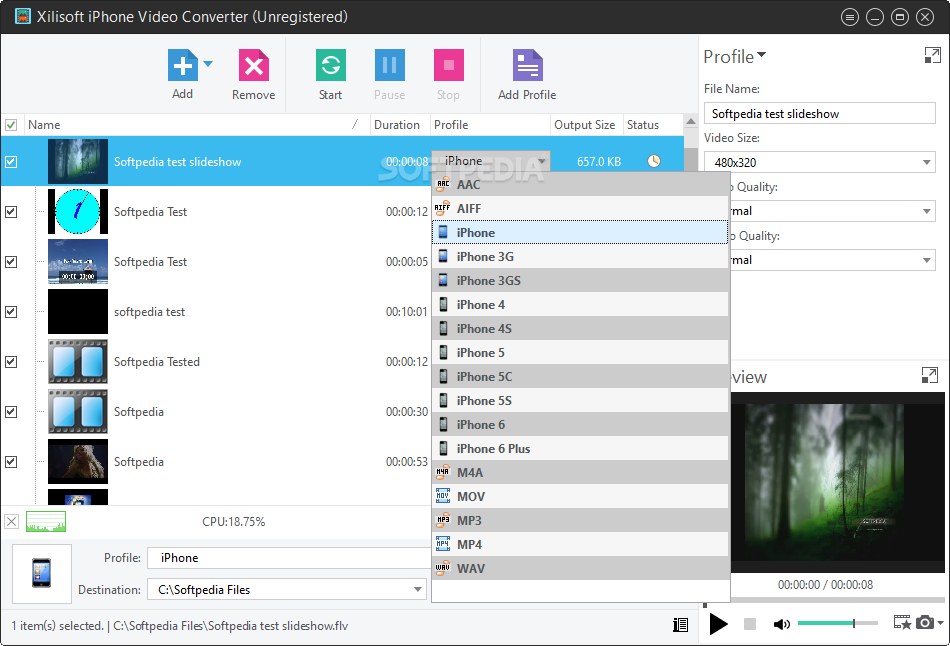Open the Audio Quality dropdown arrow
950x646 pixels.
[x=926, y=260]
